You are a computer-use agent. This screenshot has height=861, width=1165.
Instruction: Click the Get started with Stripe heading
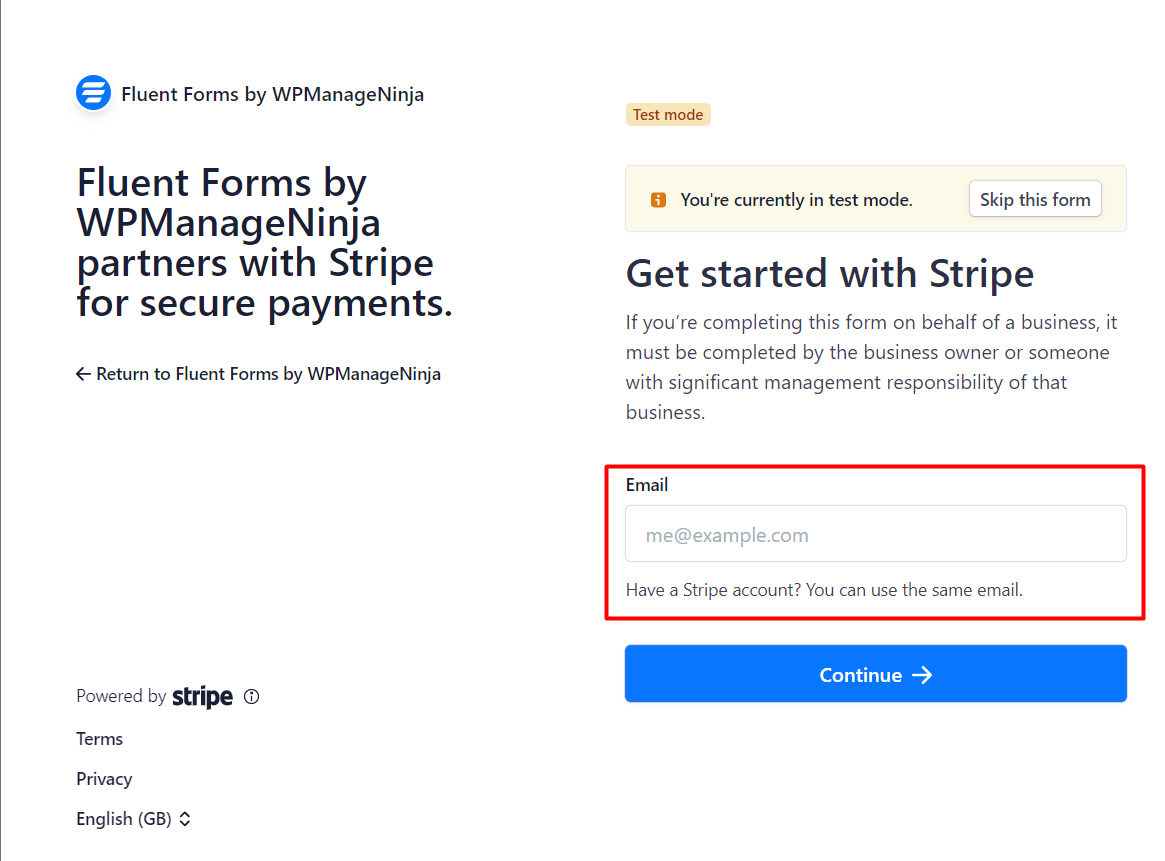click(829, 274)
